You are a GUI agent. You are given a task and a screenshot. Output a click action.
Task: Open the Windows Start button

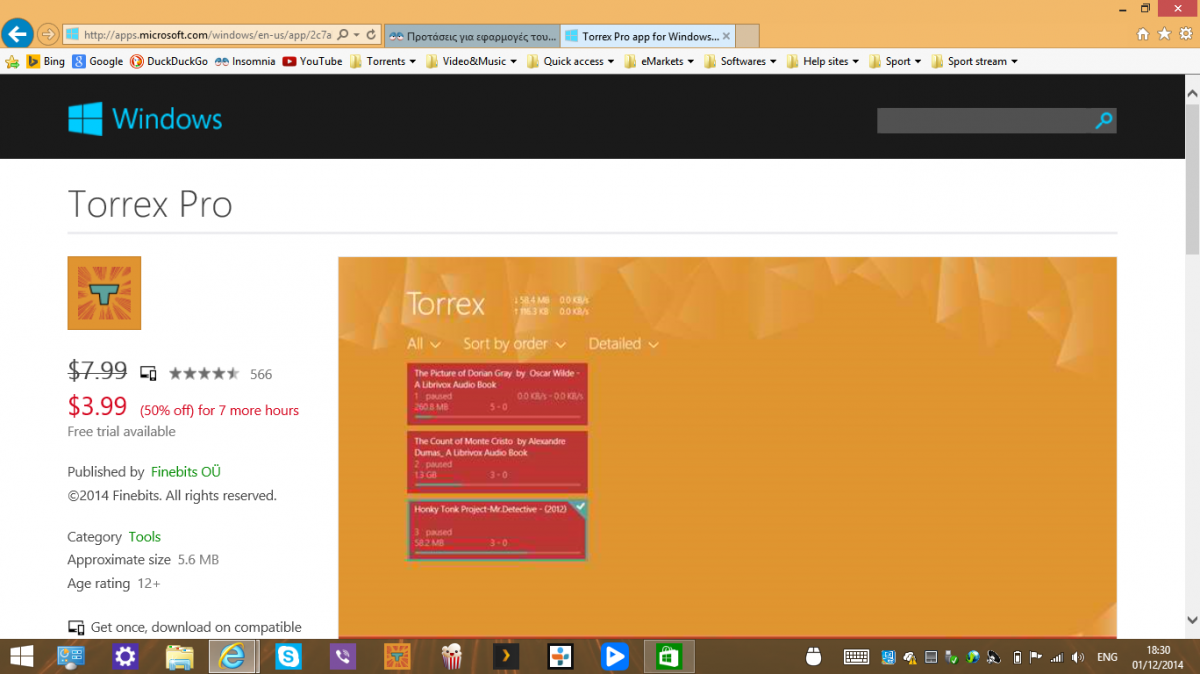click(21, 656)
